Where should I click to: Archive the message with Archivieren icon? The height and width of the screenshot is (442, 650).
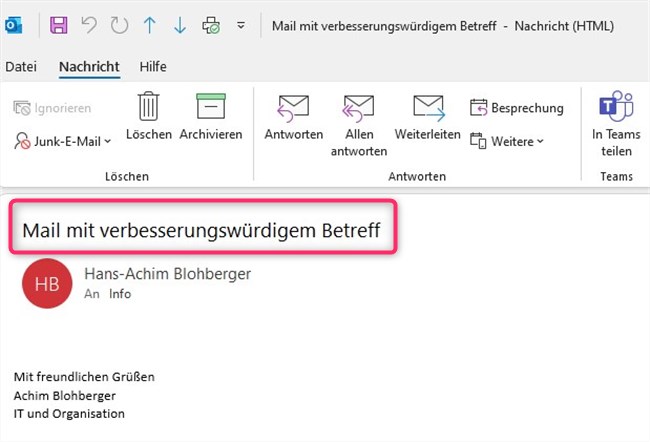211,117
